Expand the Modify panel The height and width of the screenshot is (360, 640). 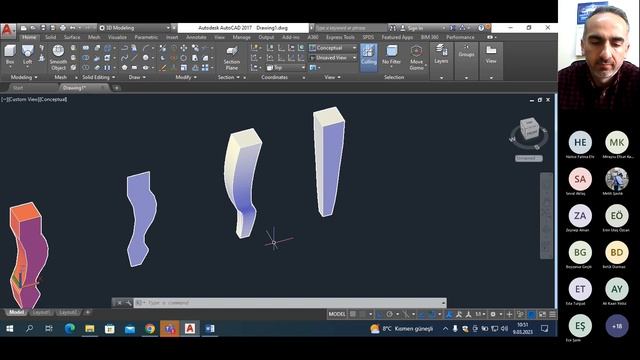186,77
